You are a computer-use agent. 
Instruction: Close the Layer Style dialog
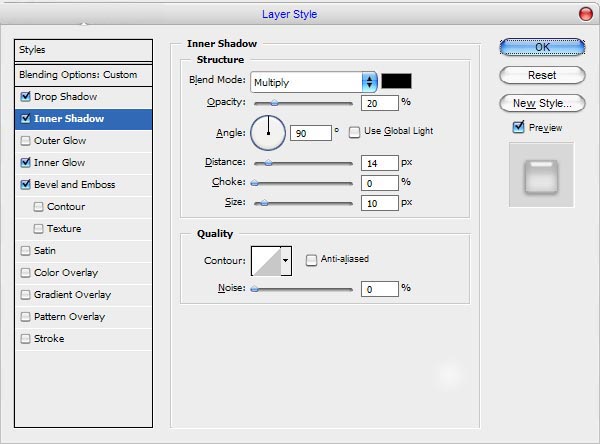[x=584, y=13]
